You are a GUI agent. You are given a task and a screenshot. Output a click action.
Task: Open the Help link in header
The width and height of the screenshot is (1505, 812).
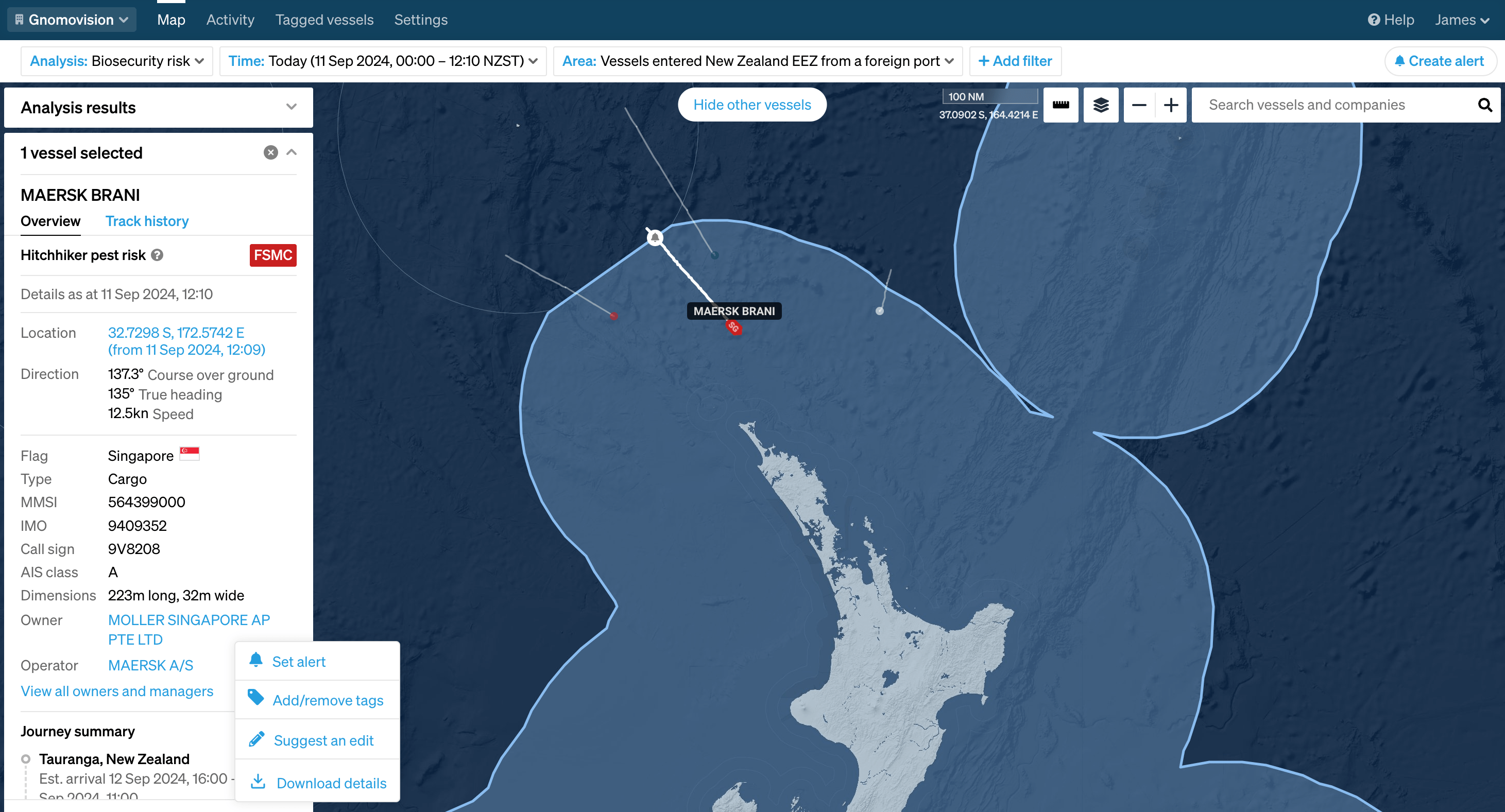(x=1391, y=20)
